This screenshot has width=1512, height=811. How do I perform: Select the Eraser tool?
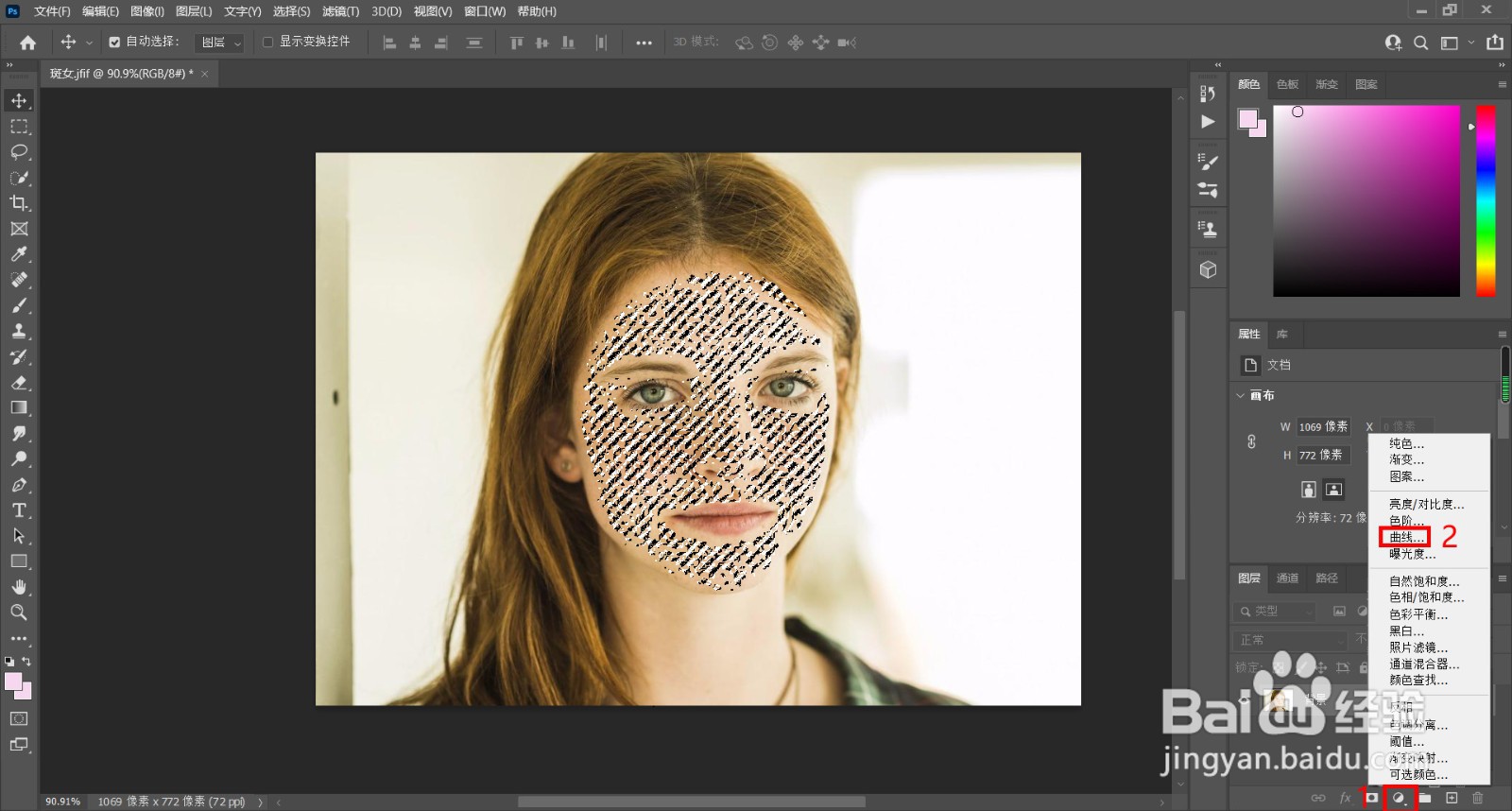pos(19,383)
